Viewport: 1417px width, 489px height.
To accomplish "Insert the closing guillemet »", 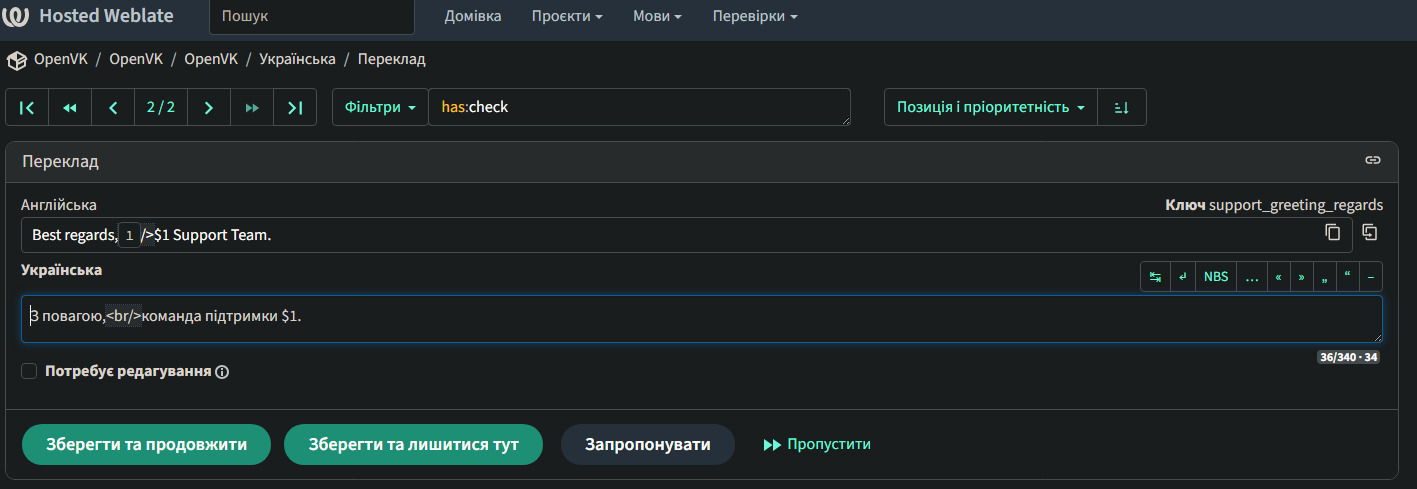I will pos(1302,277).
